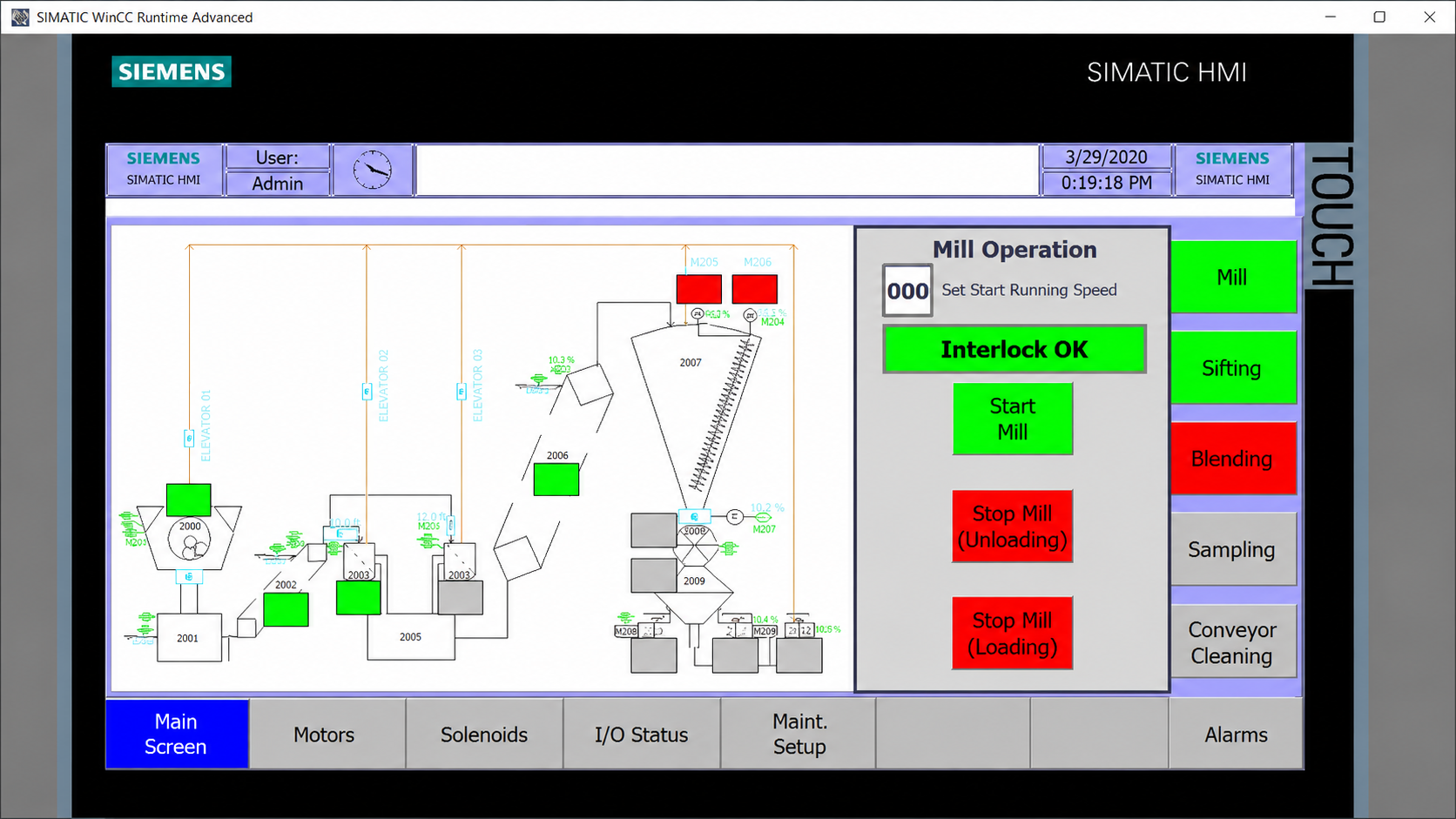This screenshot has height=819, width=1456.
Task: Click the 0:19:18 PM time display
Action: pos(1106,183)
